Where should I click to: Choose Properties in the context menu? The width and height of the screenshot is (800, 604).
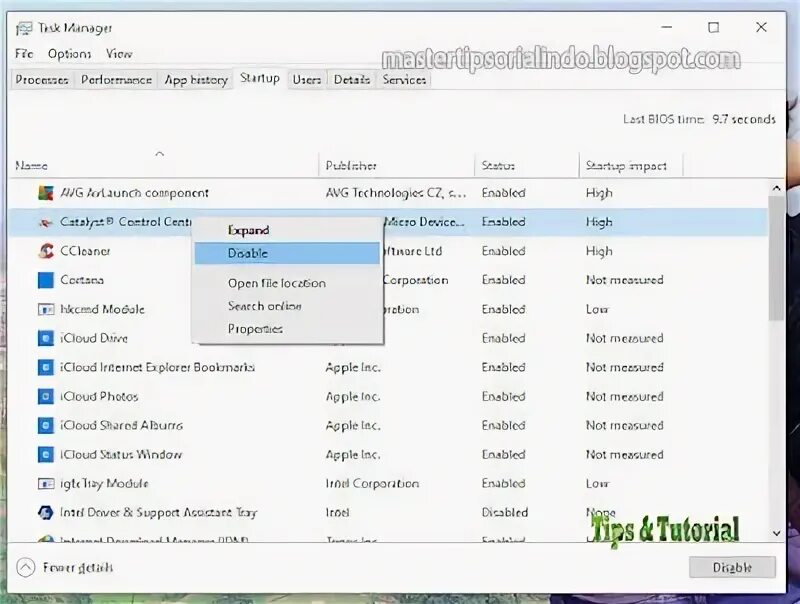(287, 329)
